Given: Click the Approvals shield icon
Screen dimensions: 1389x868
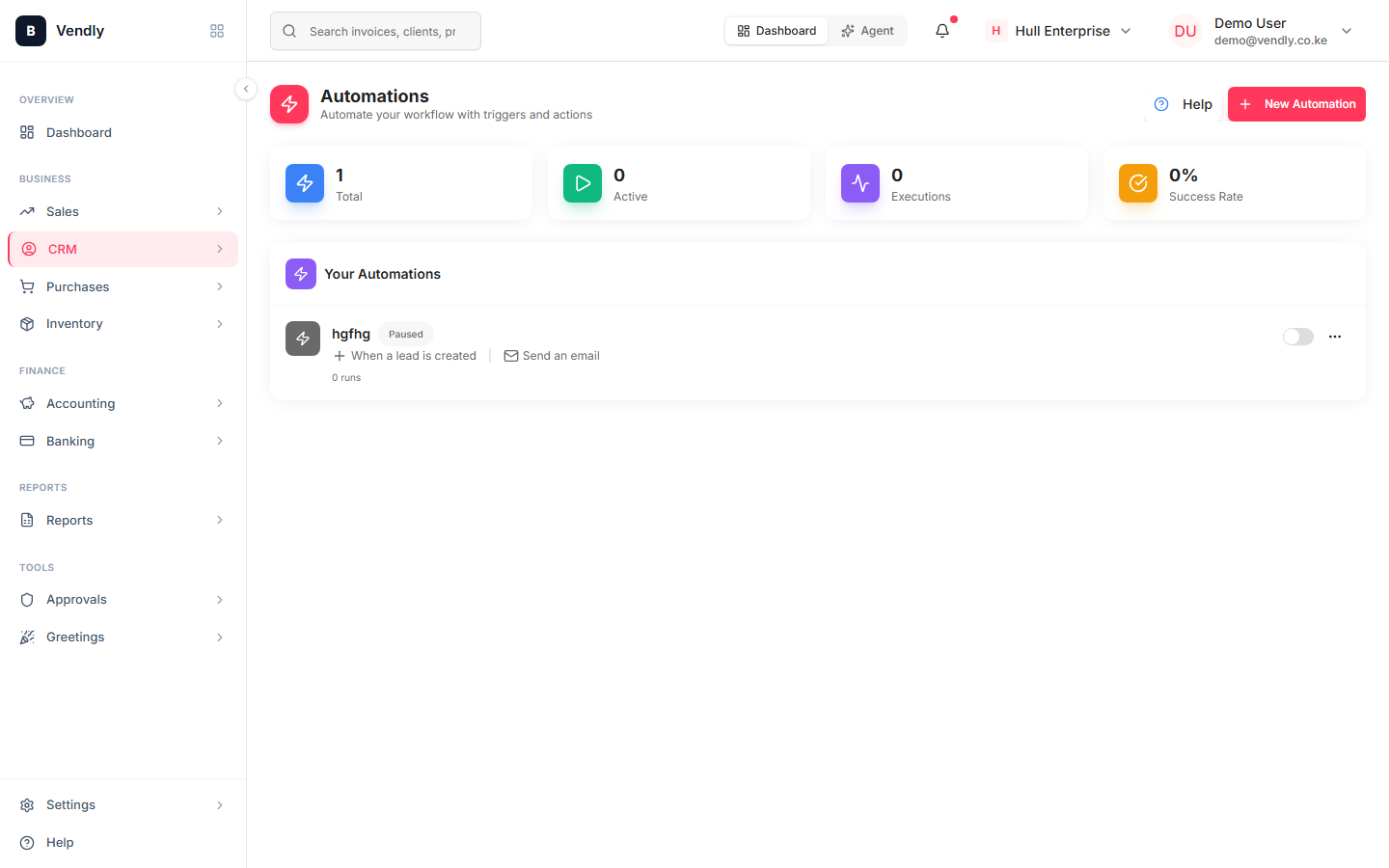Looking at the screenshot, I should pos(27,600).
